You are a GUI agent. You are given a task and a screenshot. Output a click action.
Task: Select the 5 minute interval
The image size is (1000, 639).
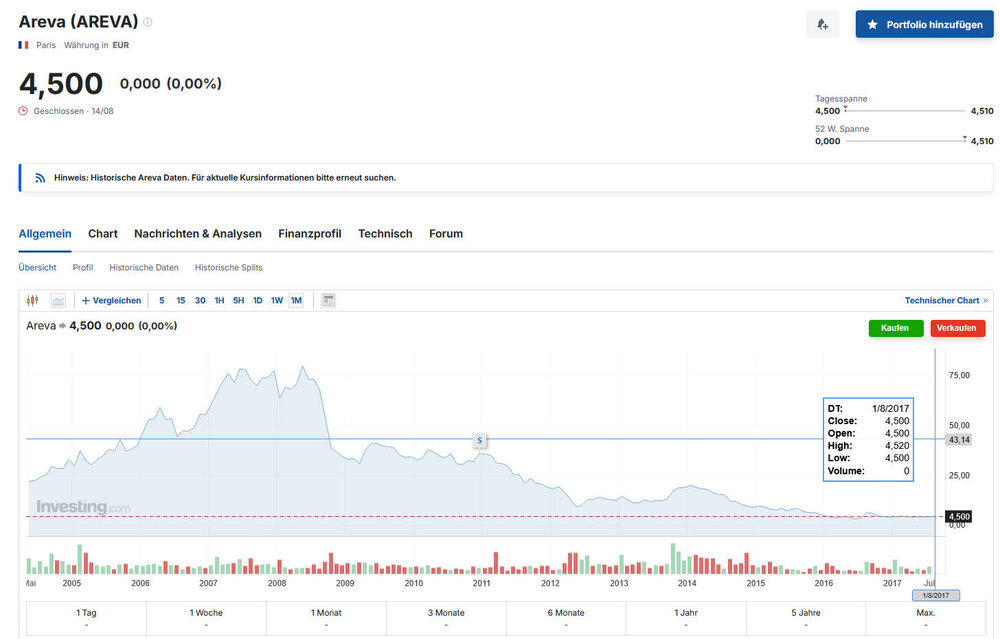[x=162, y=300]
